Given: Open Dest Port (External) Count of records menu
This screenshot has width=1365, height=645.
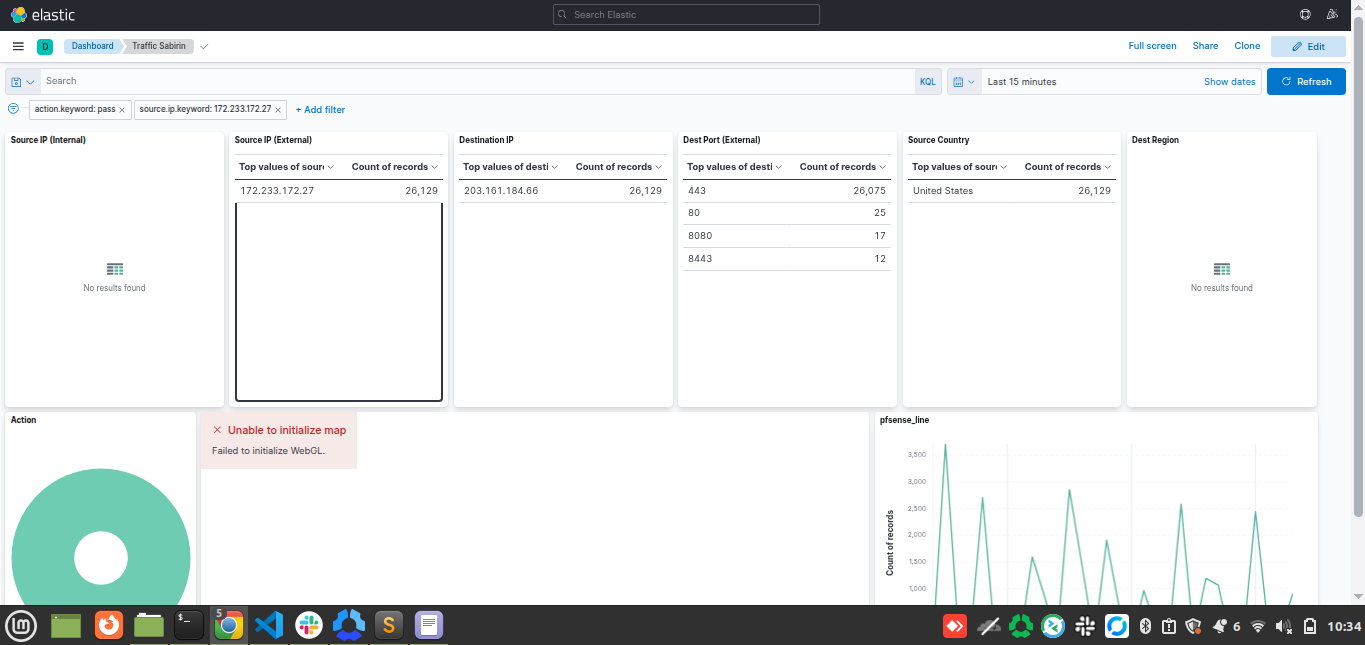Looking at the screenshot, I should tap(842, 167).
